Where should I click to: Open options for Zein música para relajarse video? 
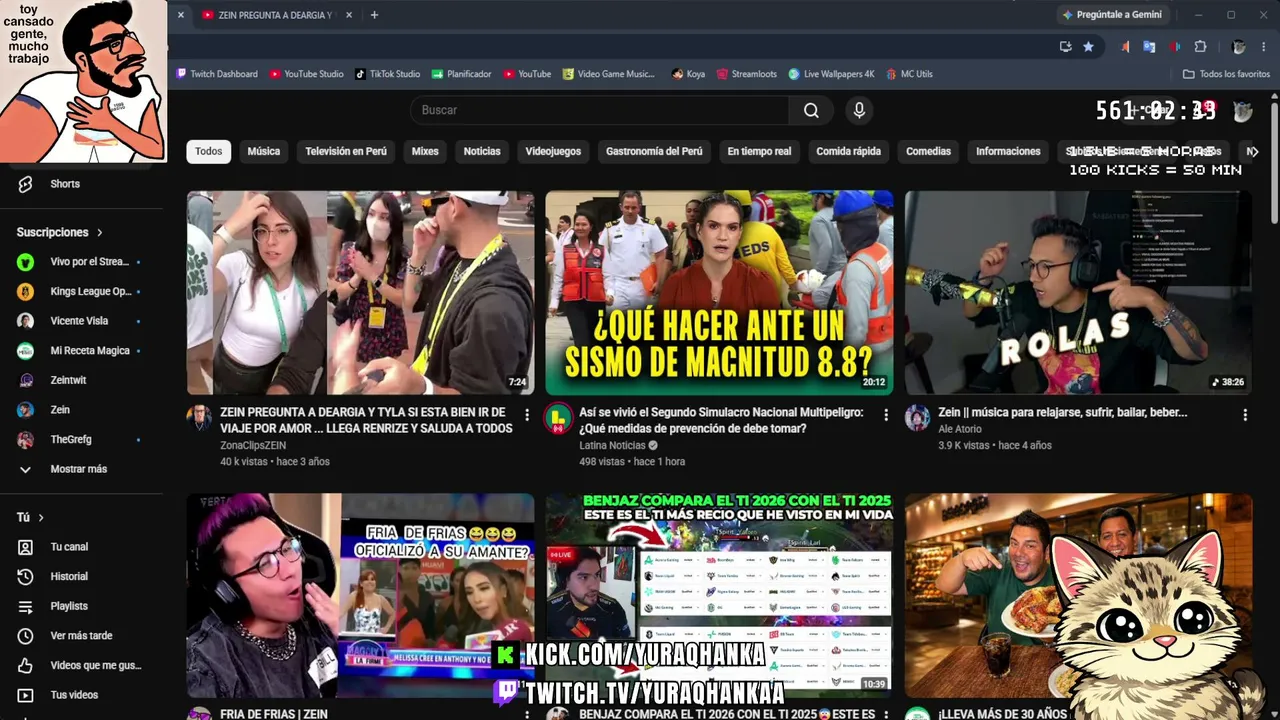pos(1245,414)
